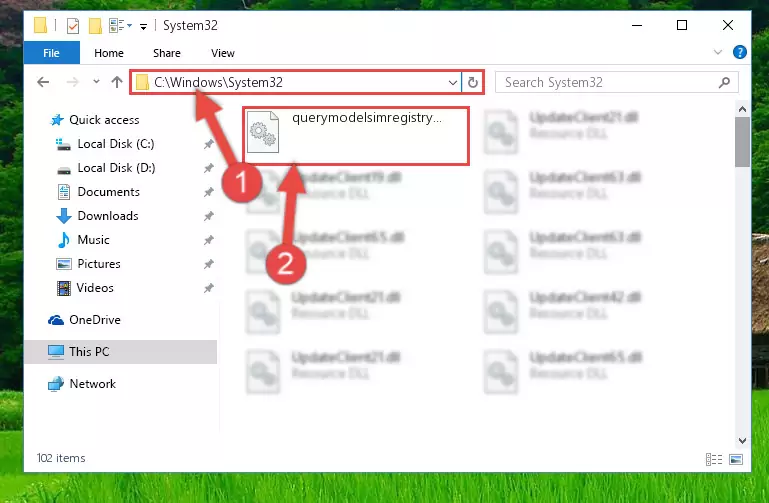Select Quick access in the navigation pane
Viewport: 769px width, 503px height.
(94, 120)
